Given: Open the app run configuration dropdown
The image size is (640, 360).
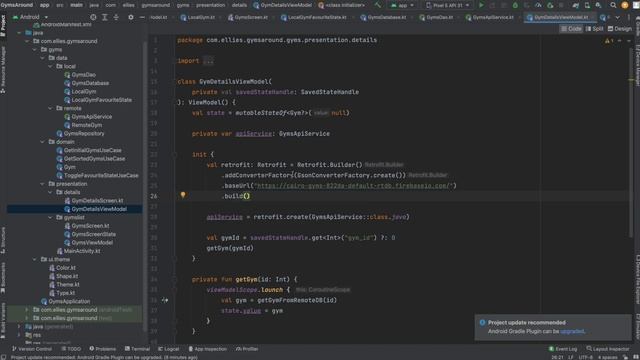Looking at the screenshot, I should click(x=402, y=5).
